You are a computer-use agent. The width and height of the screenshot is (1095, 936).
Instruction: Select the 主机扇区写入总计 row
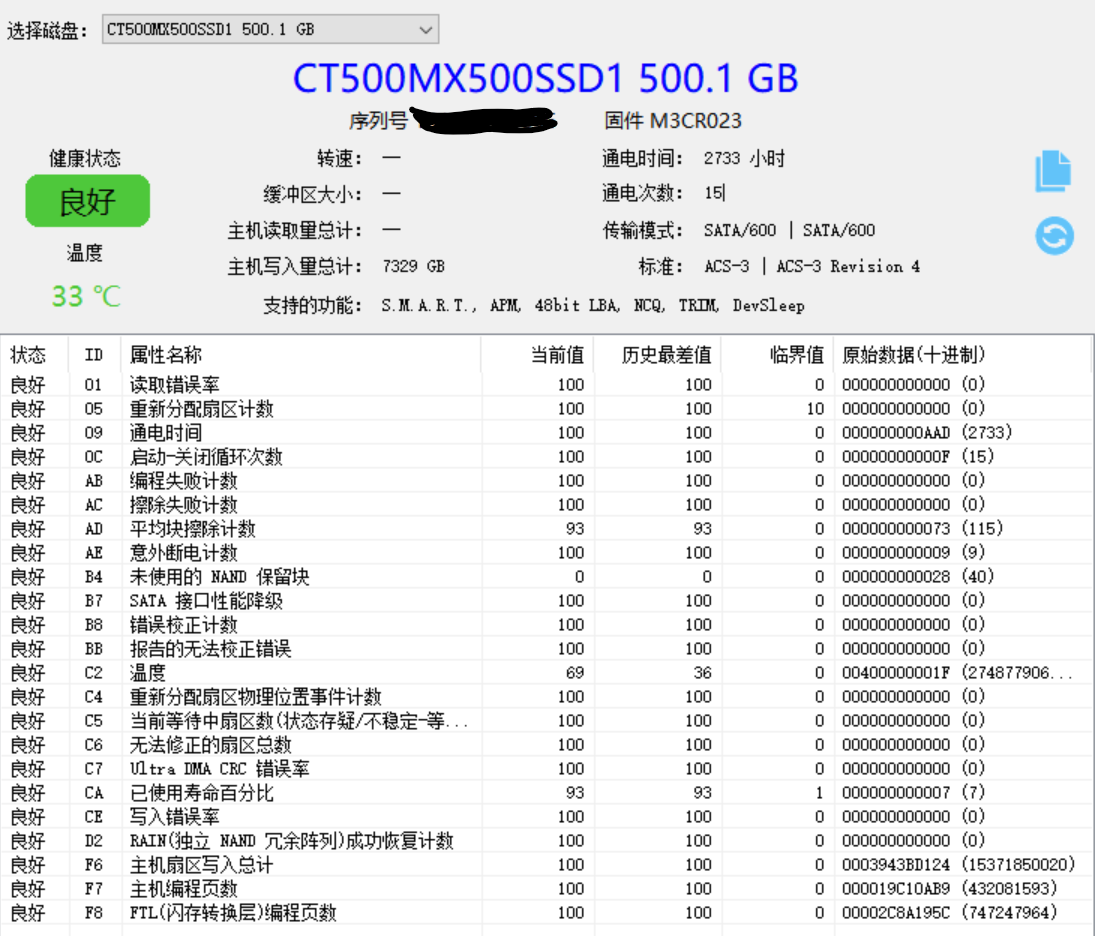545,865
